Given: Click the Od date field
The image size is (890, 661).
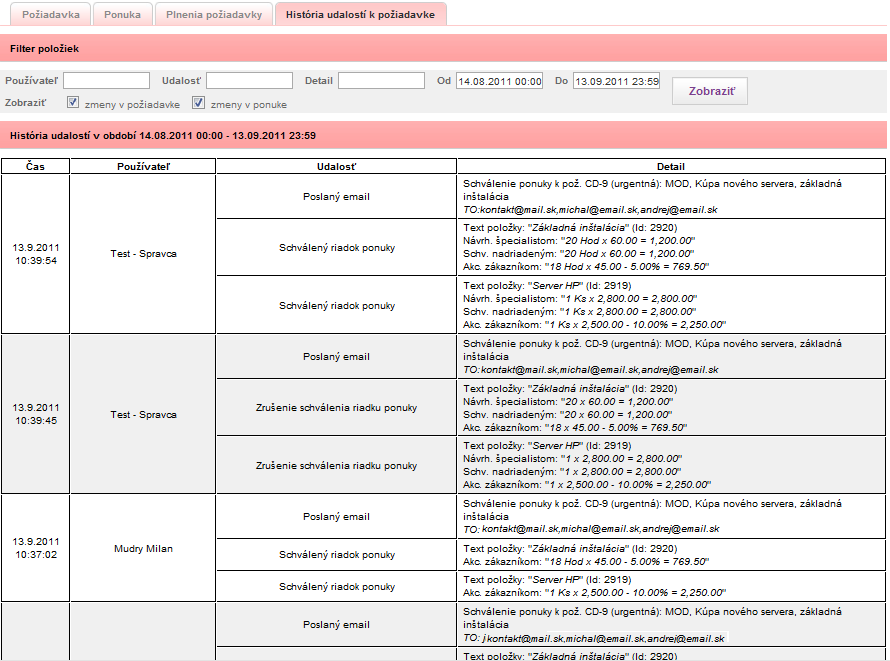Looking at the screenshot, I should click(x=499, y=81).
